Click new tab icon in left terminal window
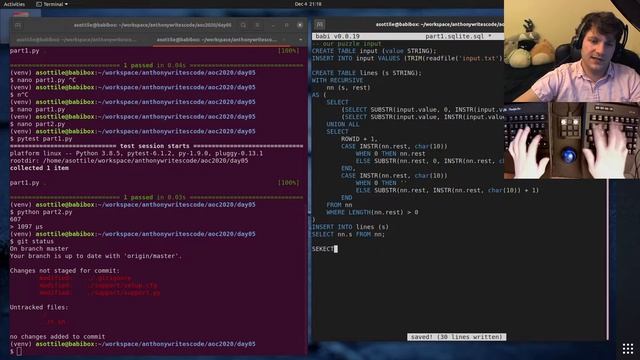 coord(18,25)
